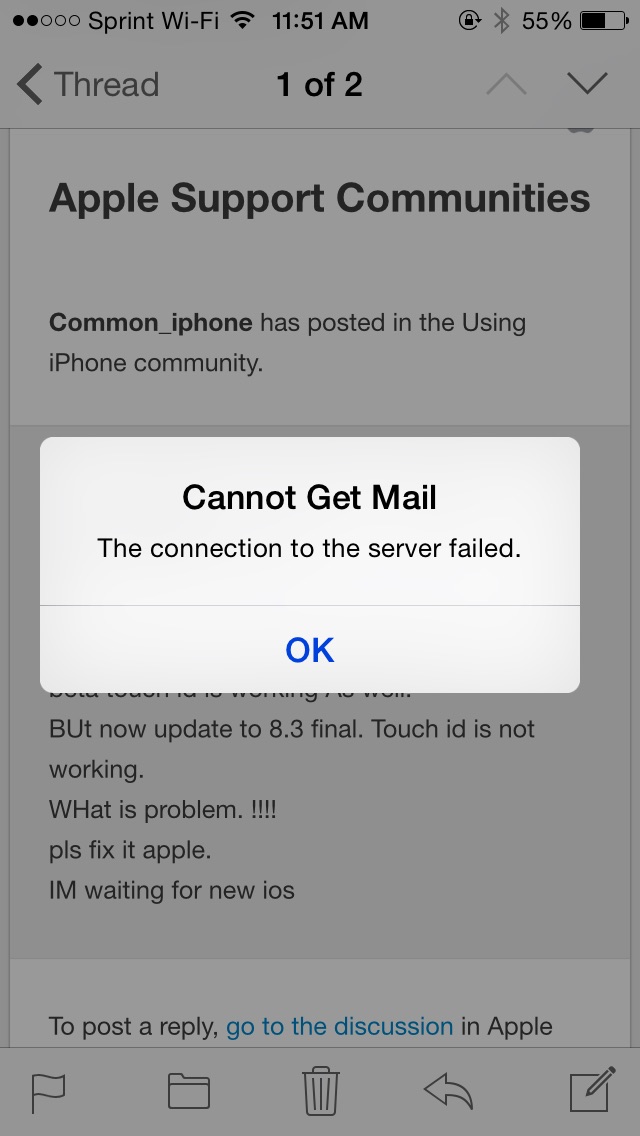Delete message with trash icon

coord(320,1090)
